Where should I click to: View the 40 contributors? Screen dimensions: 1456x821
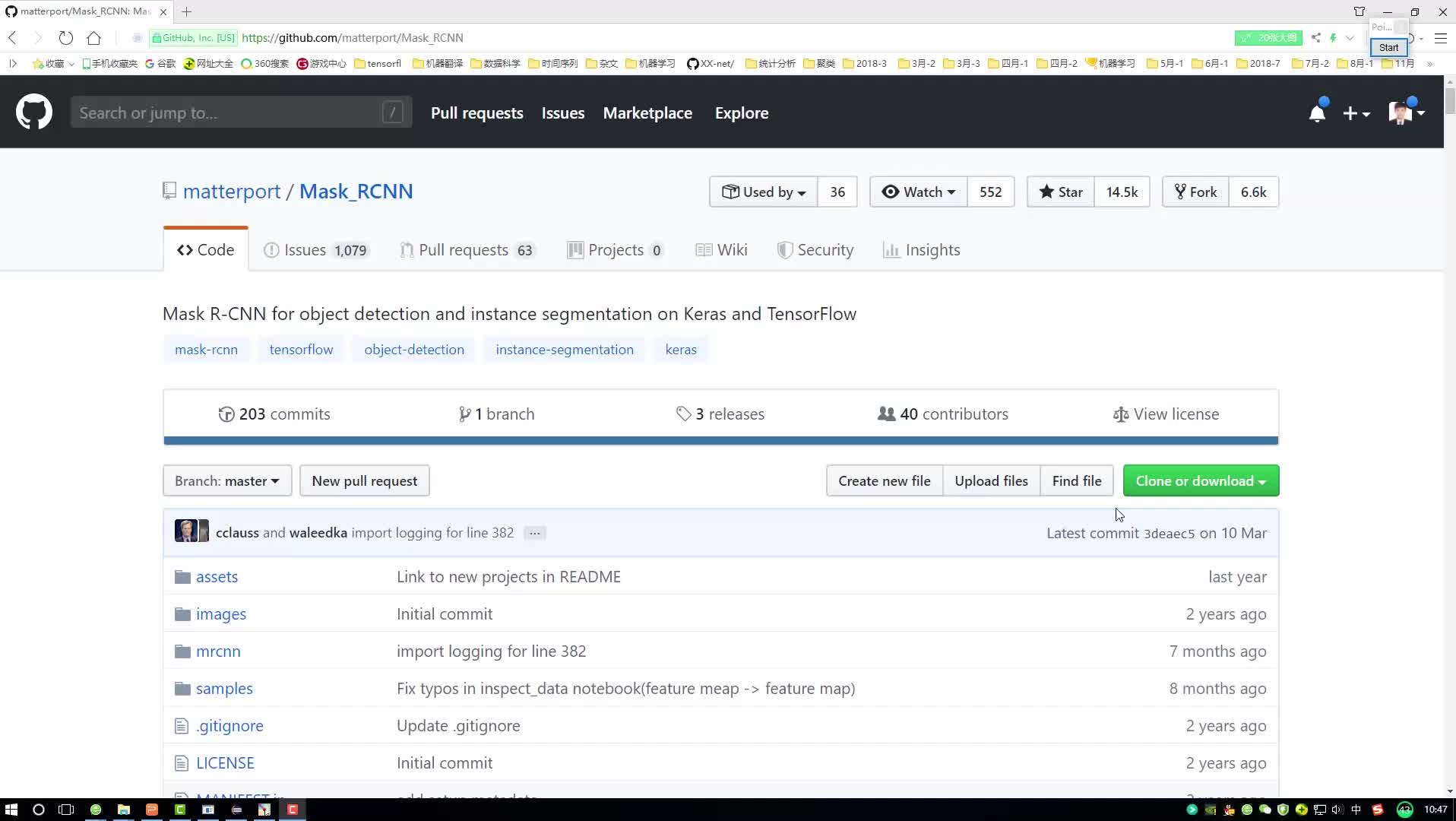943,414
